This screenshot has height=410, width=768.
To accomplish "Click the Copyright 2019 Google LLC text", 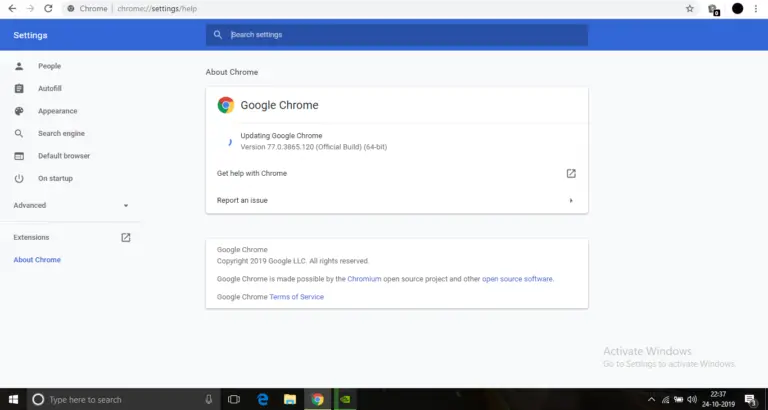I will (293, 261).
